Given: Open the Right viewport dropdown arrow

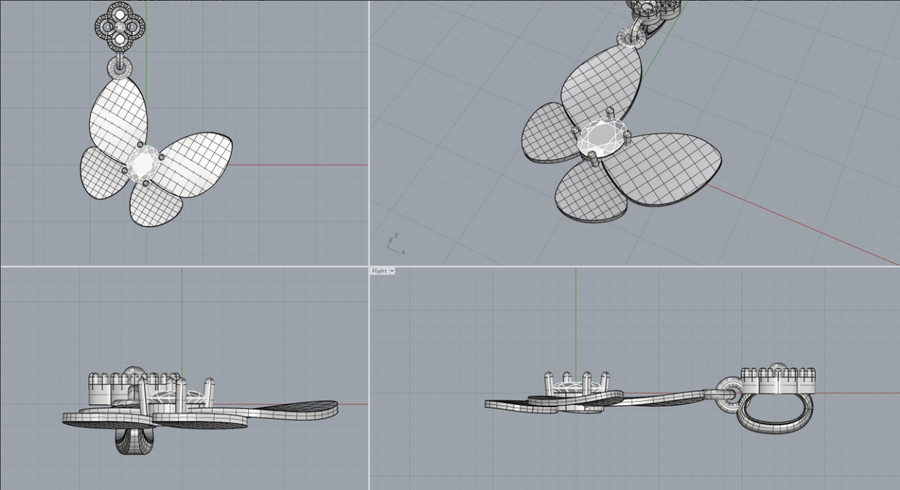Looking at the screenshot, I should pyautogui.click(x=392, y=271).
